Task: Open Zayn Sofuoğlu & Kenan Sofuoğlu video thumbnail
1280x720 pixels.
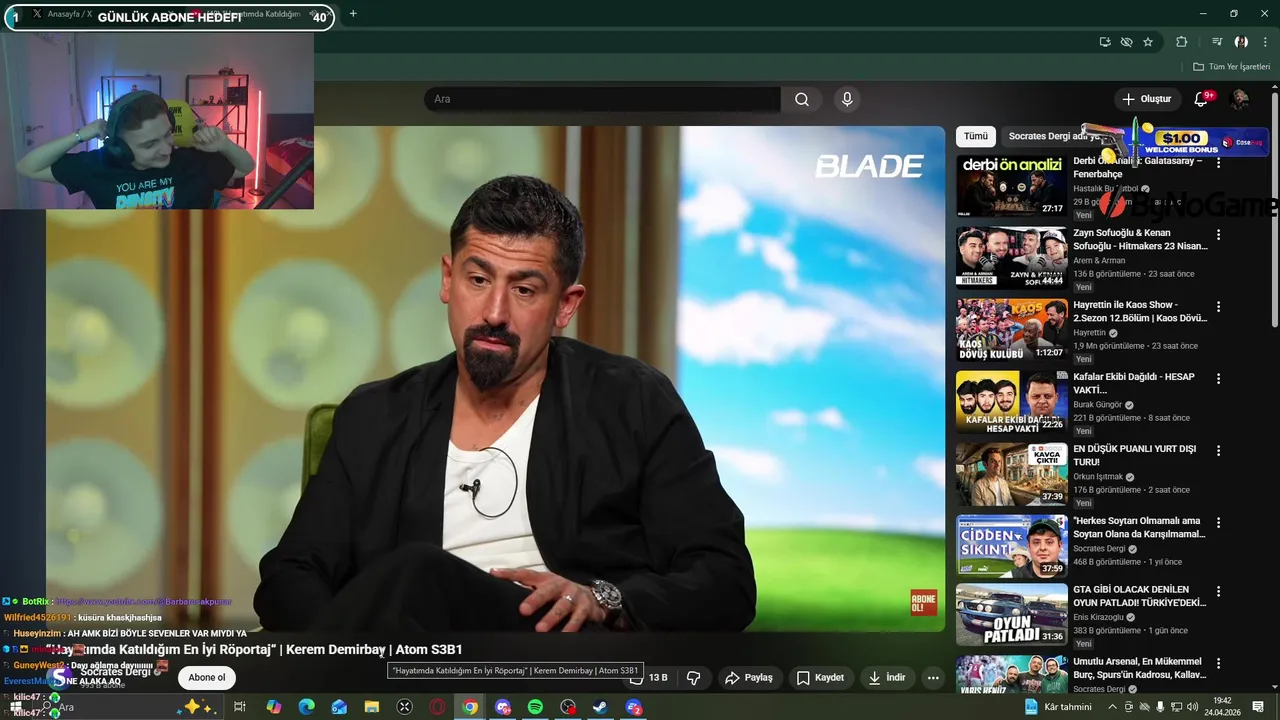Action: click(1011, 258)
